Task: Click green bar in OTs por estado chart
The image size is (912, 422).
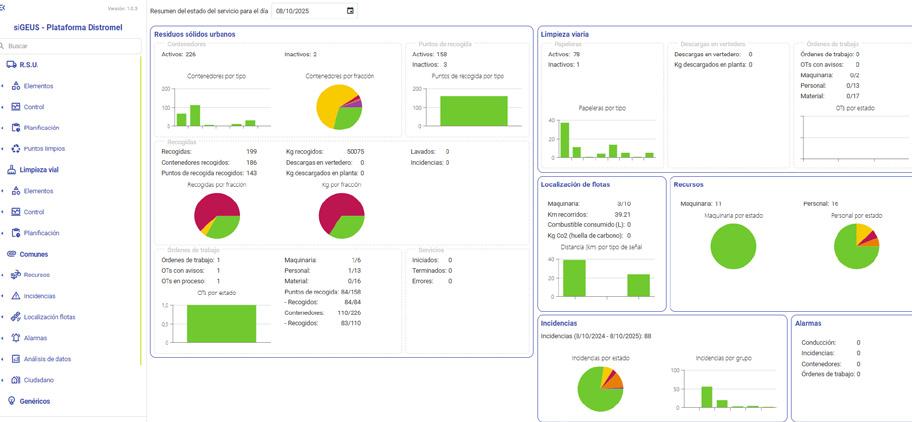Action: click(221, 324)
